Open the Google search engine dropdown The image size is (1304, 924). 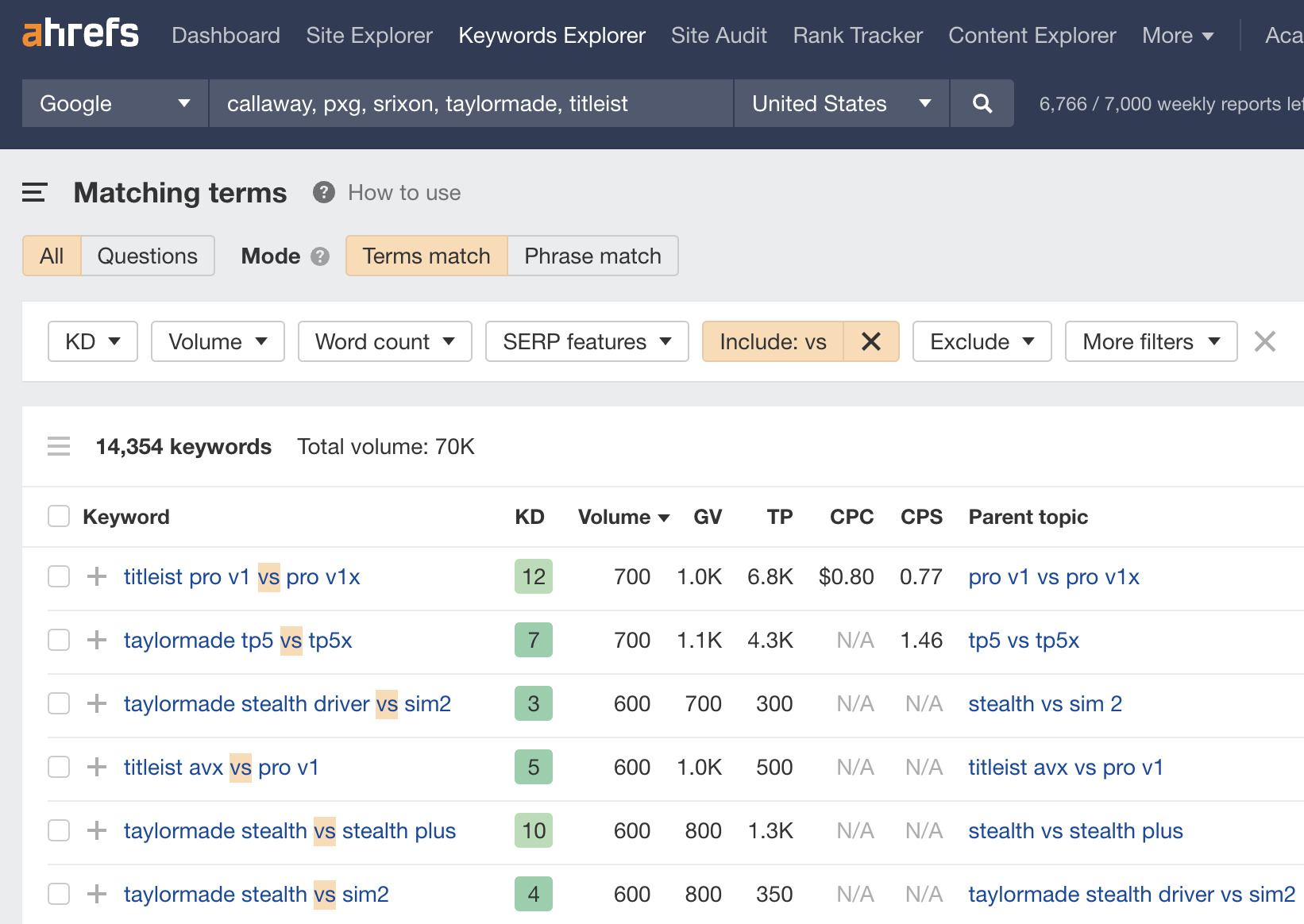pos(114,103)
